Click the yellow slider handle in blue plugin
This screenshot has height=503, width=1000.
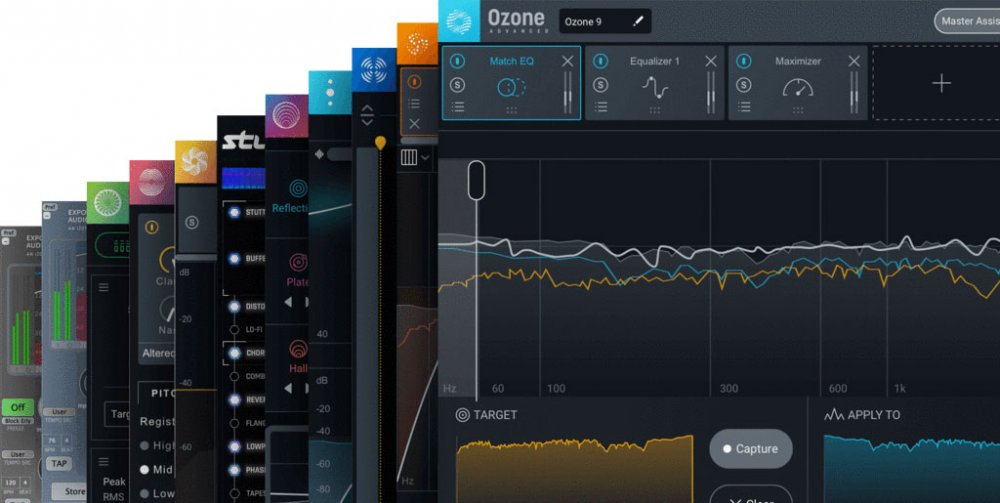pyautogui.click(x=380, y=143)
